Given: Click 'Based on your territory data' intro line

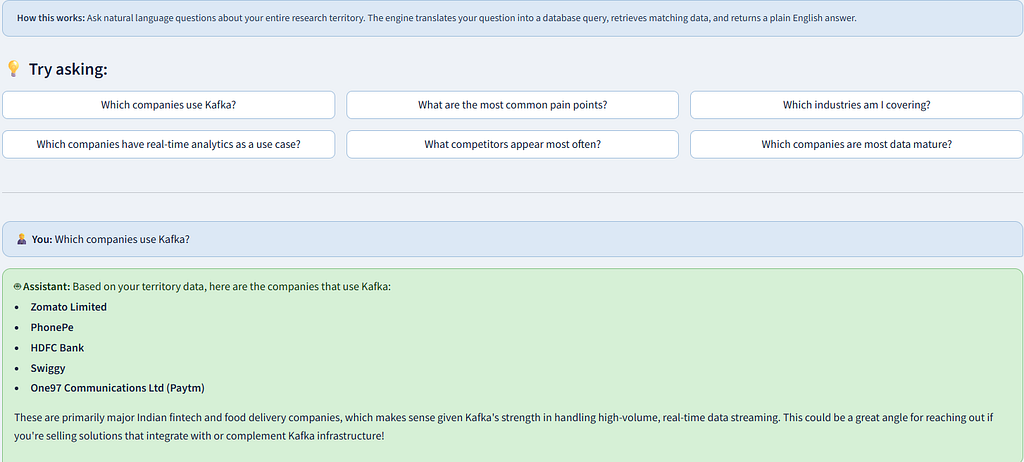Looking at the screenshot, I should tap(231, 287).
